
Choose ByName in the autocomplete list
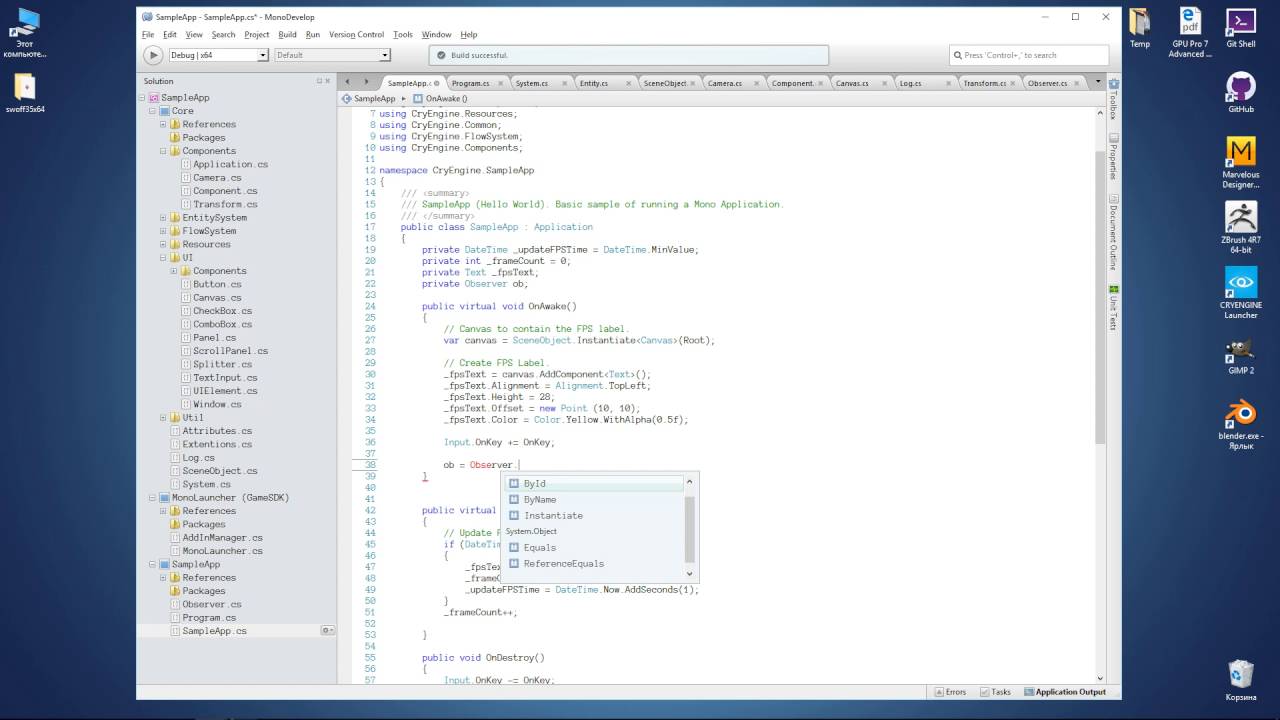point(596,499)
